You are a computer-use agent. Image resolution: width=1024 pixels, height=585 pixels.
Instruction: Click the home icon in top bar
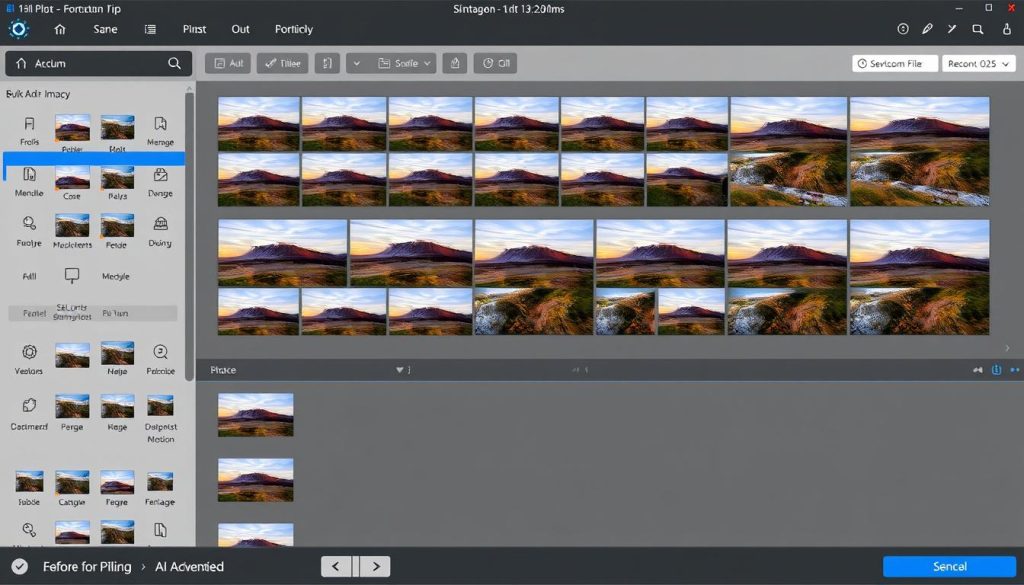click(60, 29)
